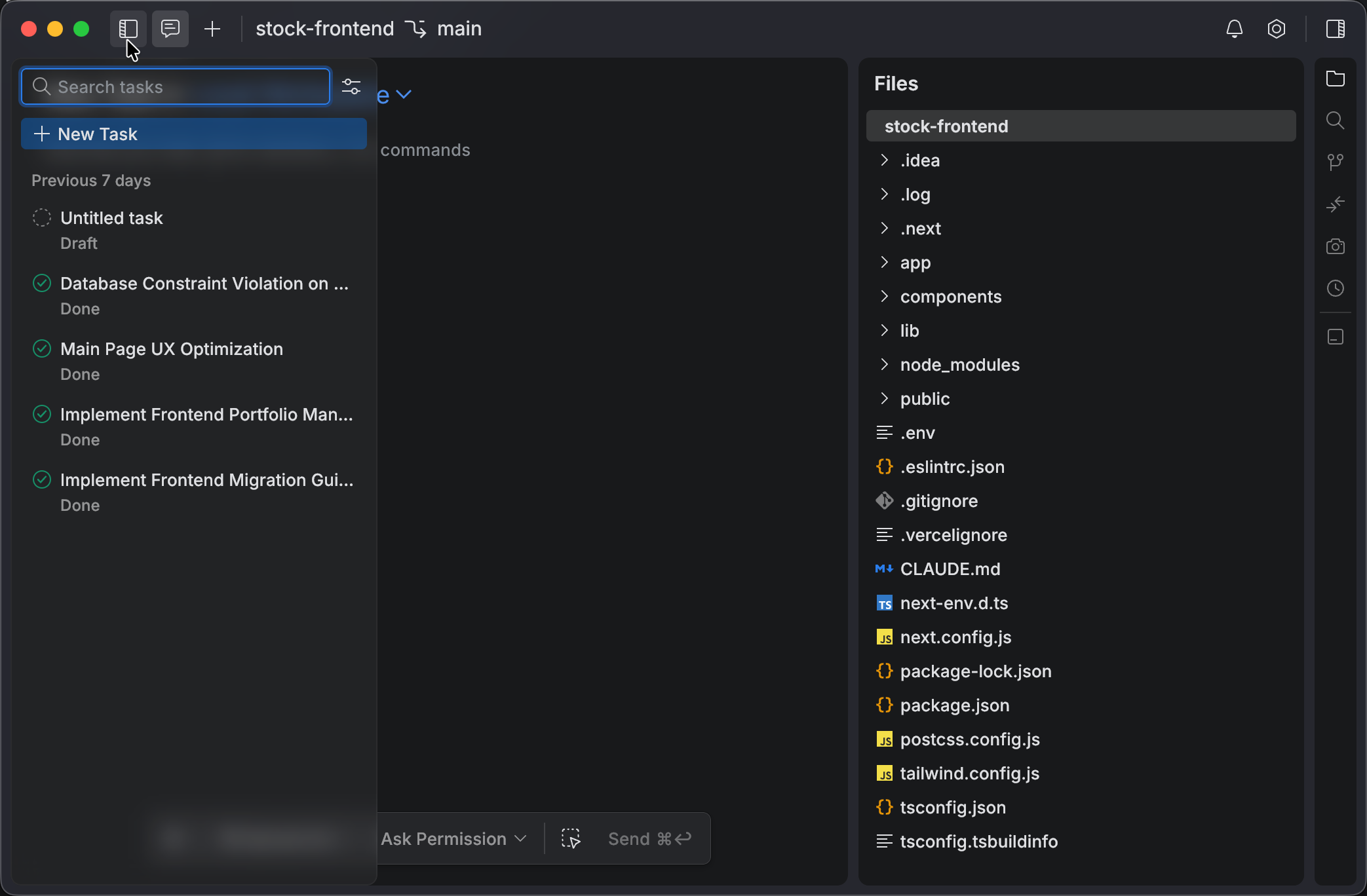The image size is (1367, 896).
Task: Open the history clock panel
Action: [x=1336, y=288]
